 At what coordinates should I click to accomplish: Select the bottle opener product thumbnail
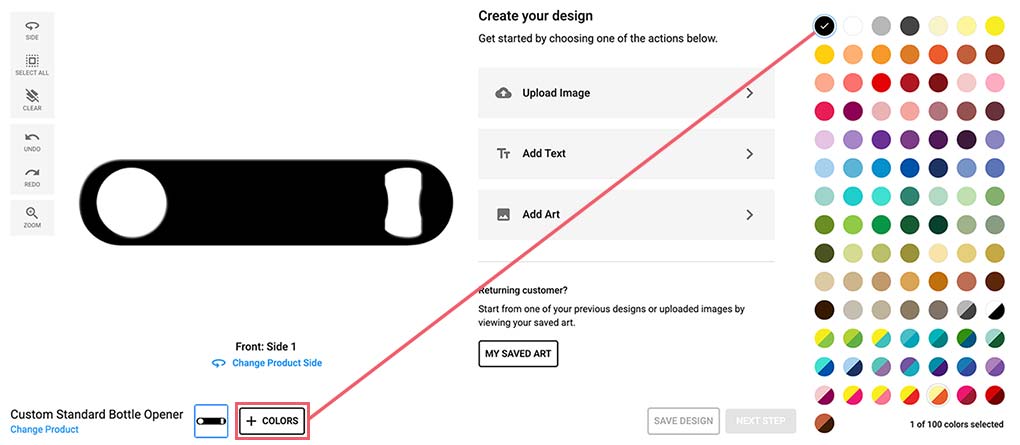tap(211, 421)
